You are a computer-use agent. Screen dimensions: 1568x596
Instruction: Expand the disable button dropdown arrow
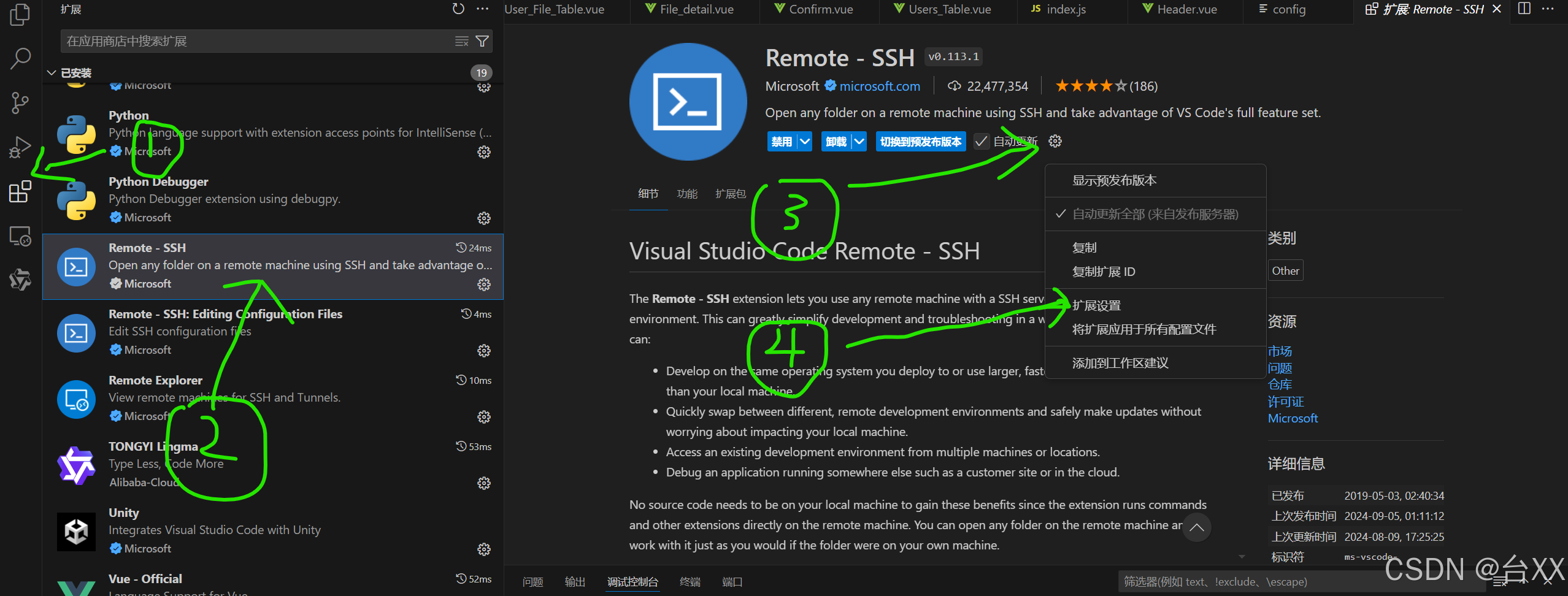pos(805,142)
